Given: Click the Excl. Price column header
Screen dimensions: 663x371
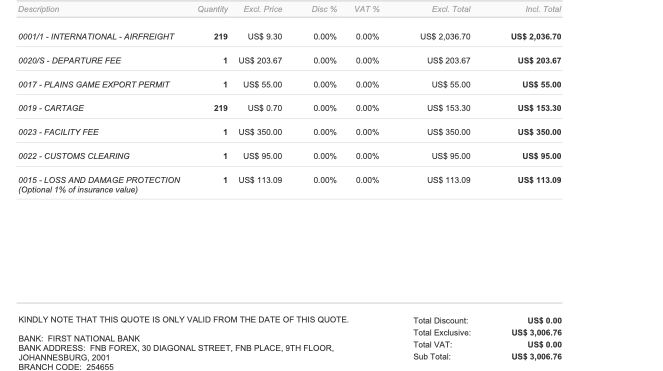Looking at the screenshot, I should tap(263, 9).
